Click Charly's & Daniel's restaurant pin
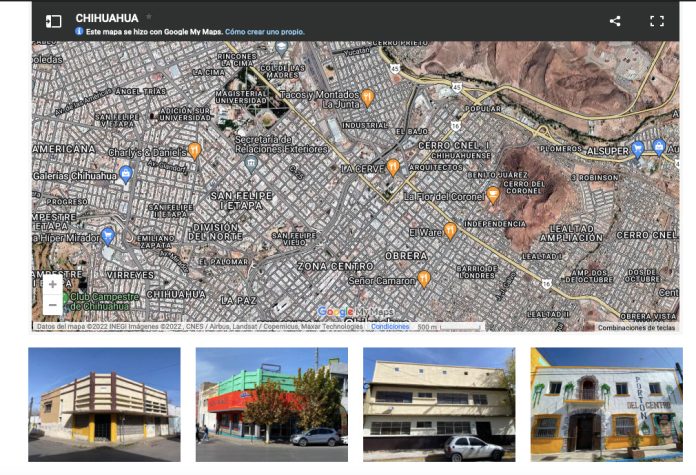The width and height of the screenshot is (696, 475). point(195,150)
